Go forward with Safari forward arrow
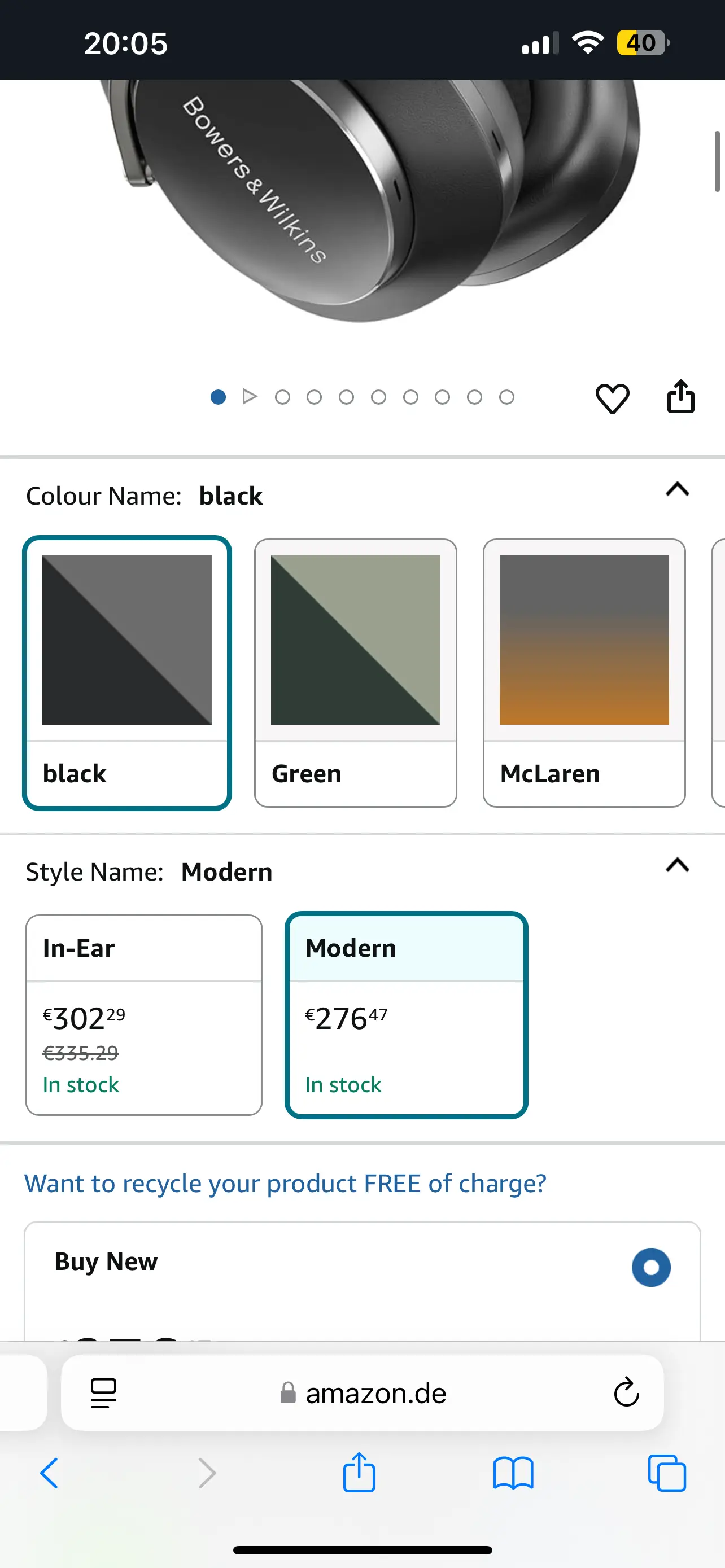The height and width of the screenshot is (1568, 725). click(207, 1473)
